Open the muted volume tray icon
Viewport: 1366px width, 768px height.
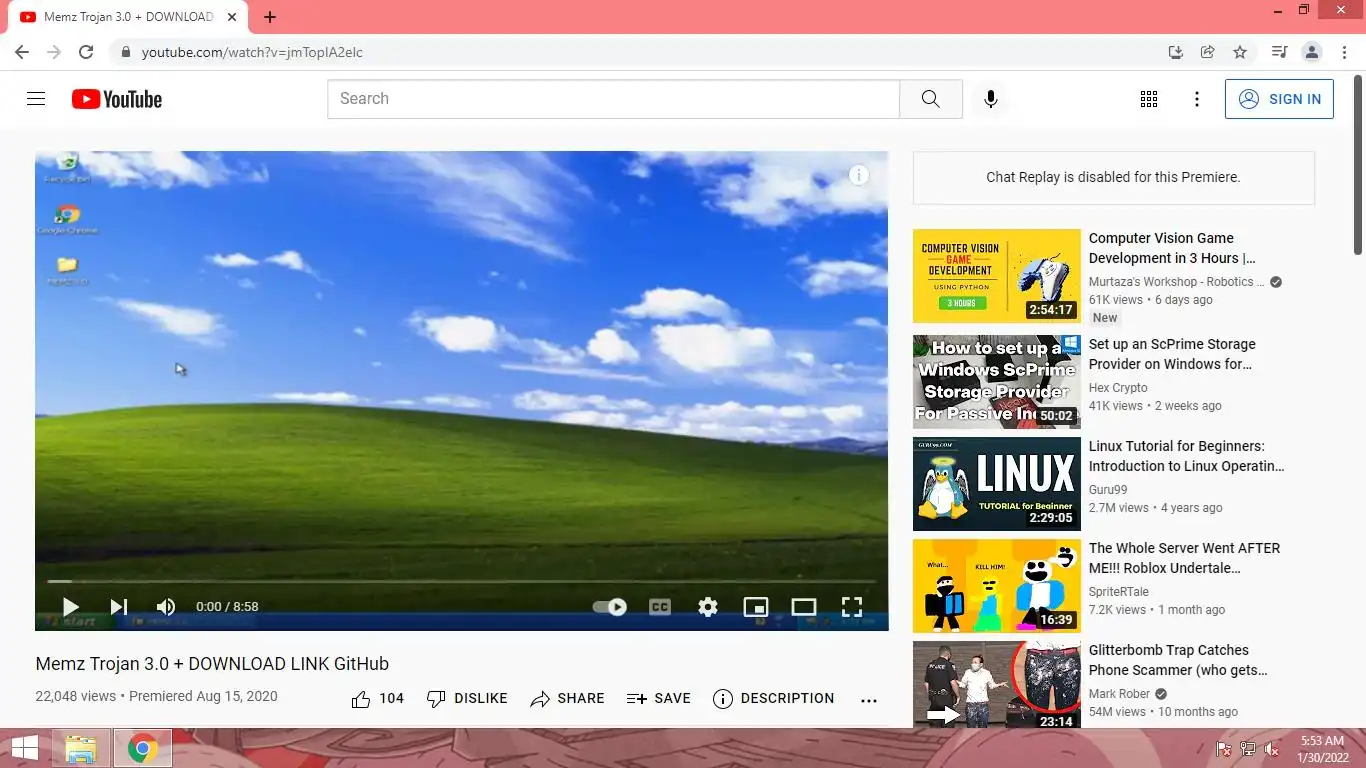coord(1272,749)
